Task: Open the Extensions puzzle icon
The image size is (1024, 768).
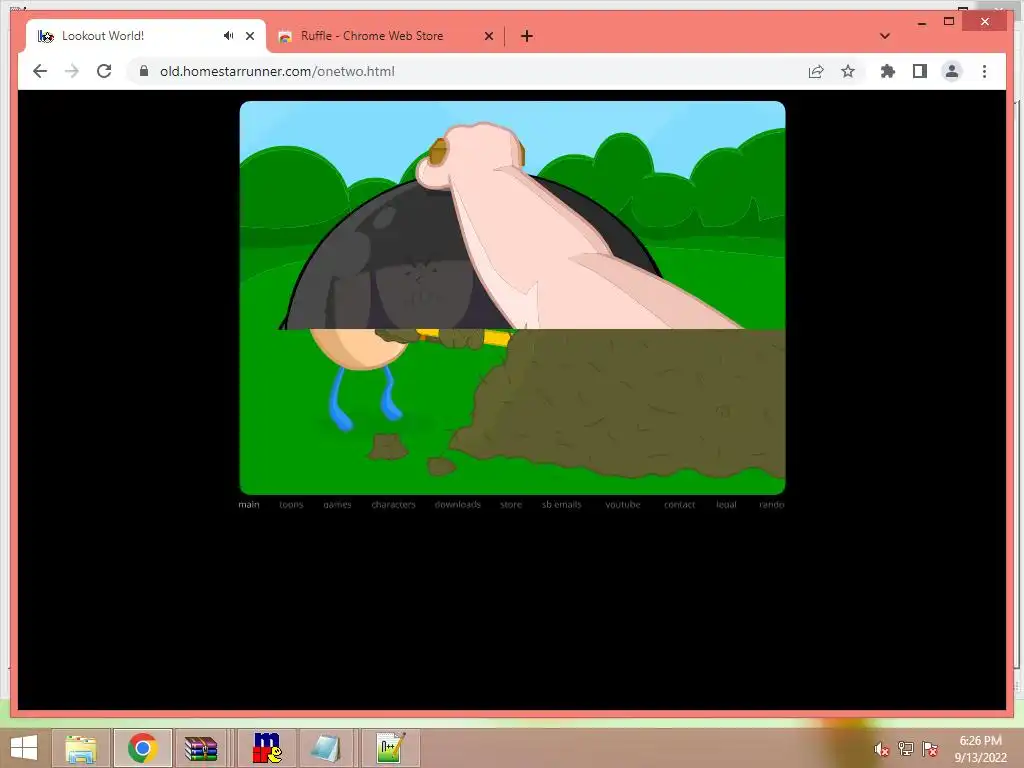Action: pyautogui.click(x=888, y=71)
